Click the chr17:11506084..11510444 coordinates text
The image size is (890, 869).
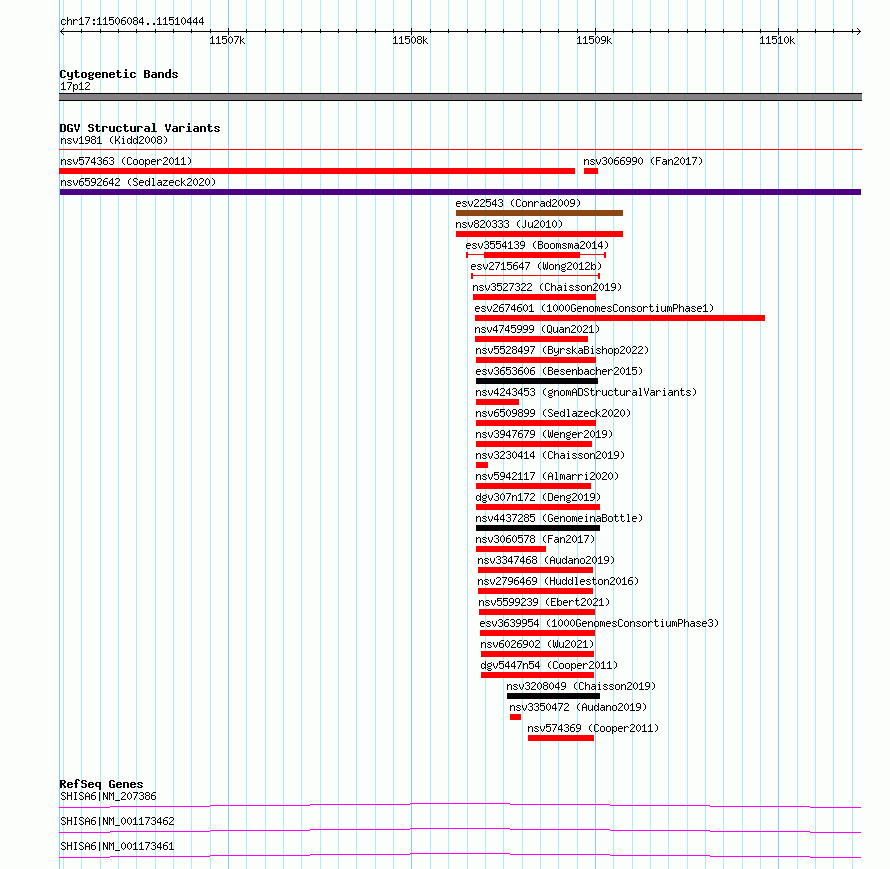pyautogui.click(x=132, y=22)
